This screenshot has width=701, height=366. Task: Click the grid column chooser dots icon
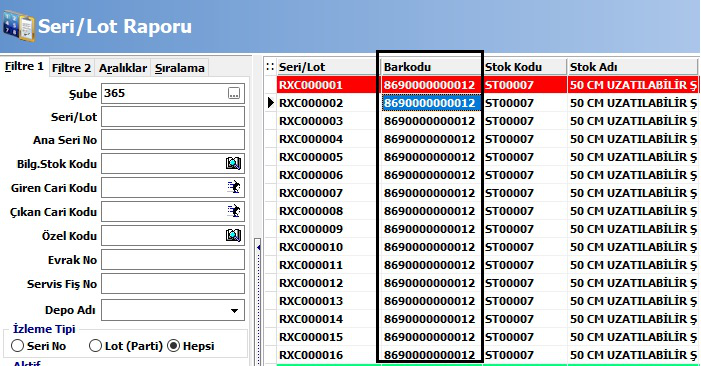pos(270,67)
